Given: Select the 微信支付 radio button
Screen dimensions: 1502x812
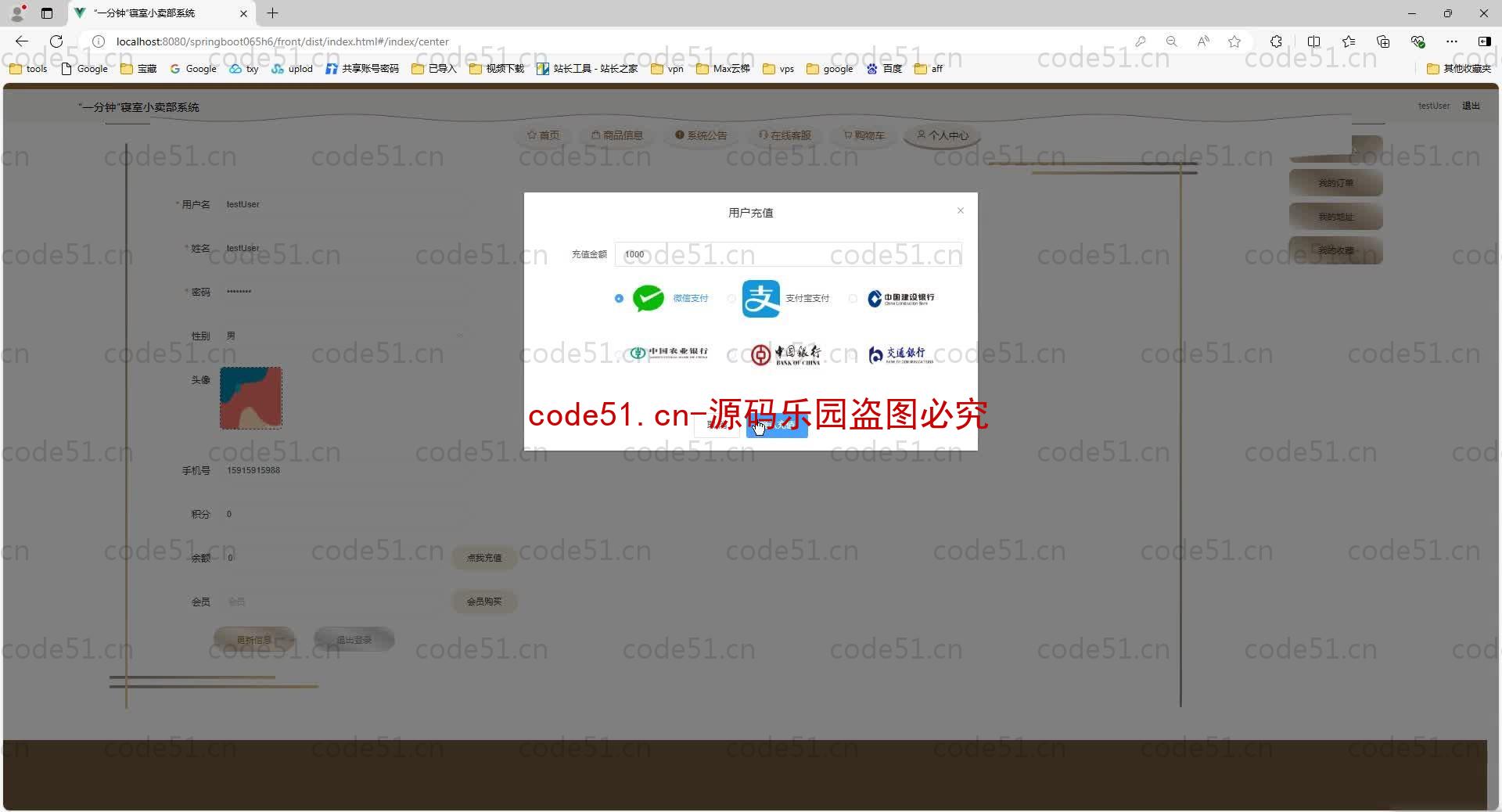Looking at the screenshot, I should tap(619, 298).
